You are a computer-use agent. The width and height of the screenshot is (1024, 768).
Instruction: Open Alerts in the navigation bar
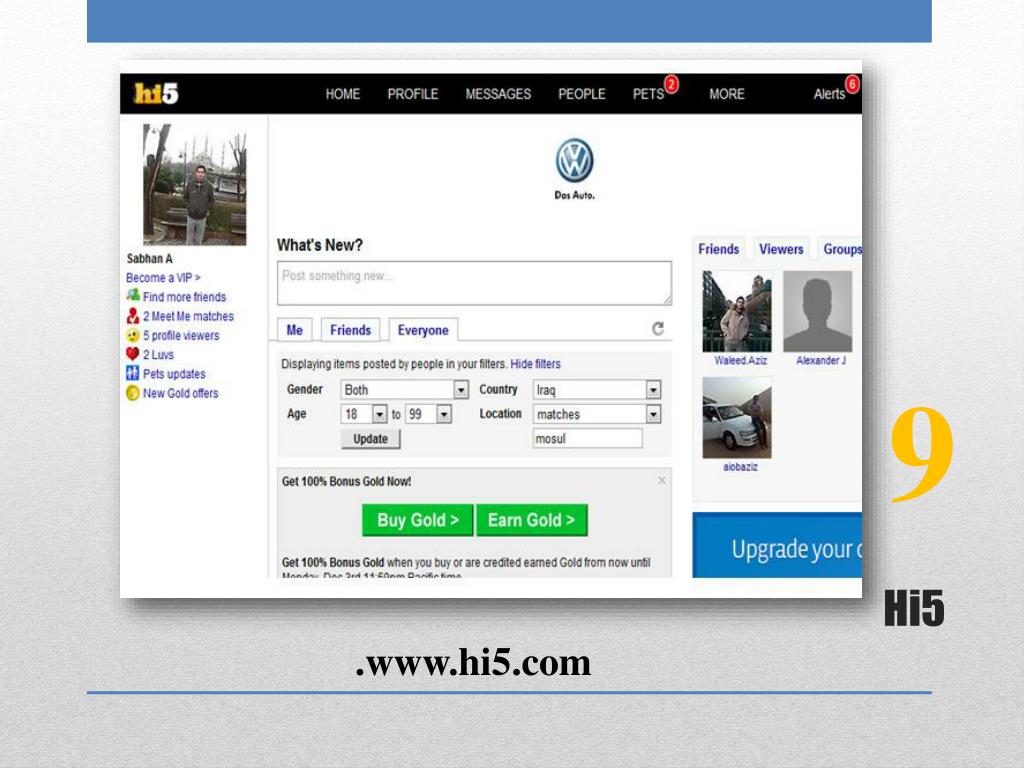pyautogui.click(x=829, y=94)
